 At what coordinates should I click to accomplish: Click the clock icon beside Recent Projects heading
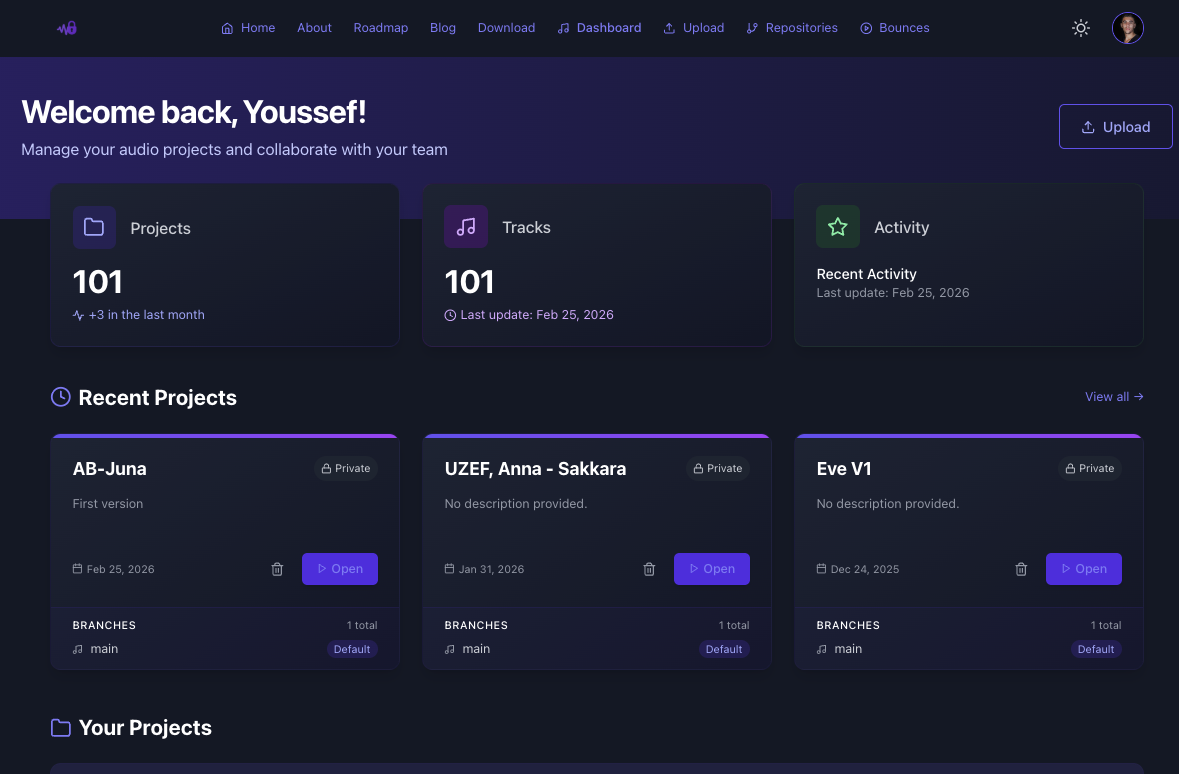coord(60,397)
